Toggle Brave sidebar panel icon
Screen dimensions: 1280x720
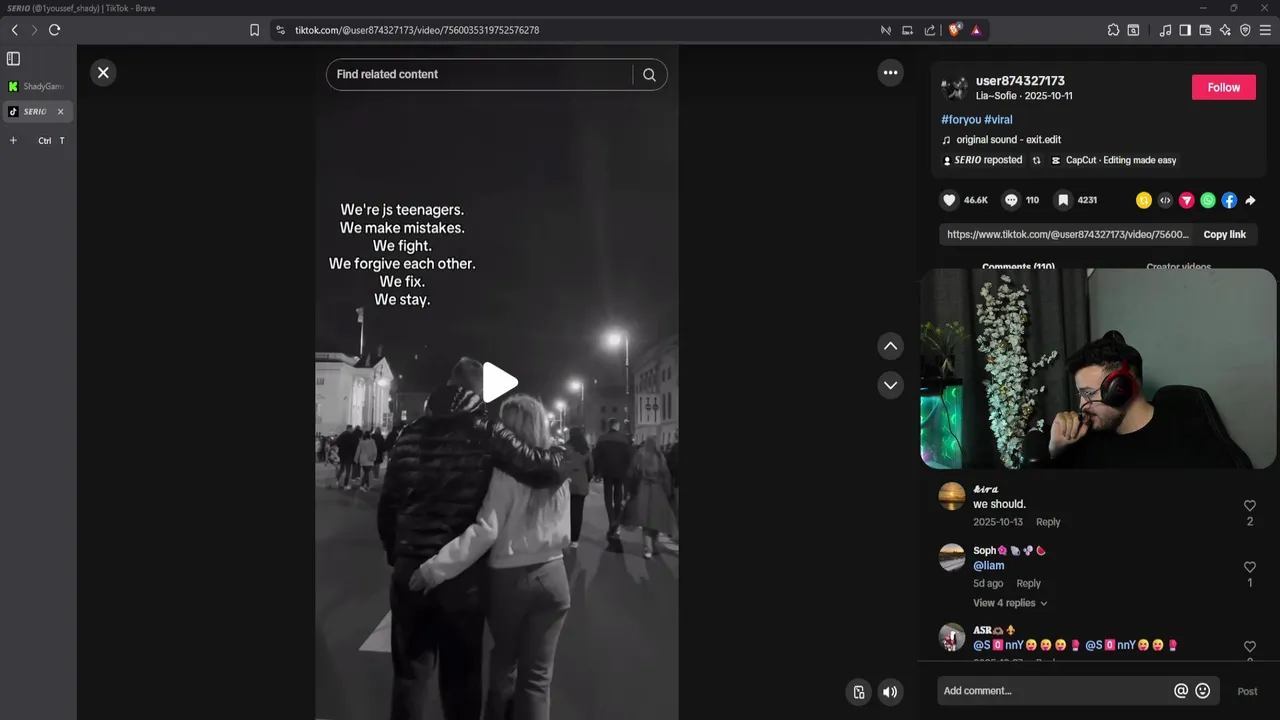[x=1185, y=30]
